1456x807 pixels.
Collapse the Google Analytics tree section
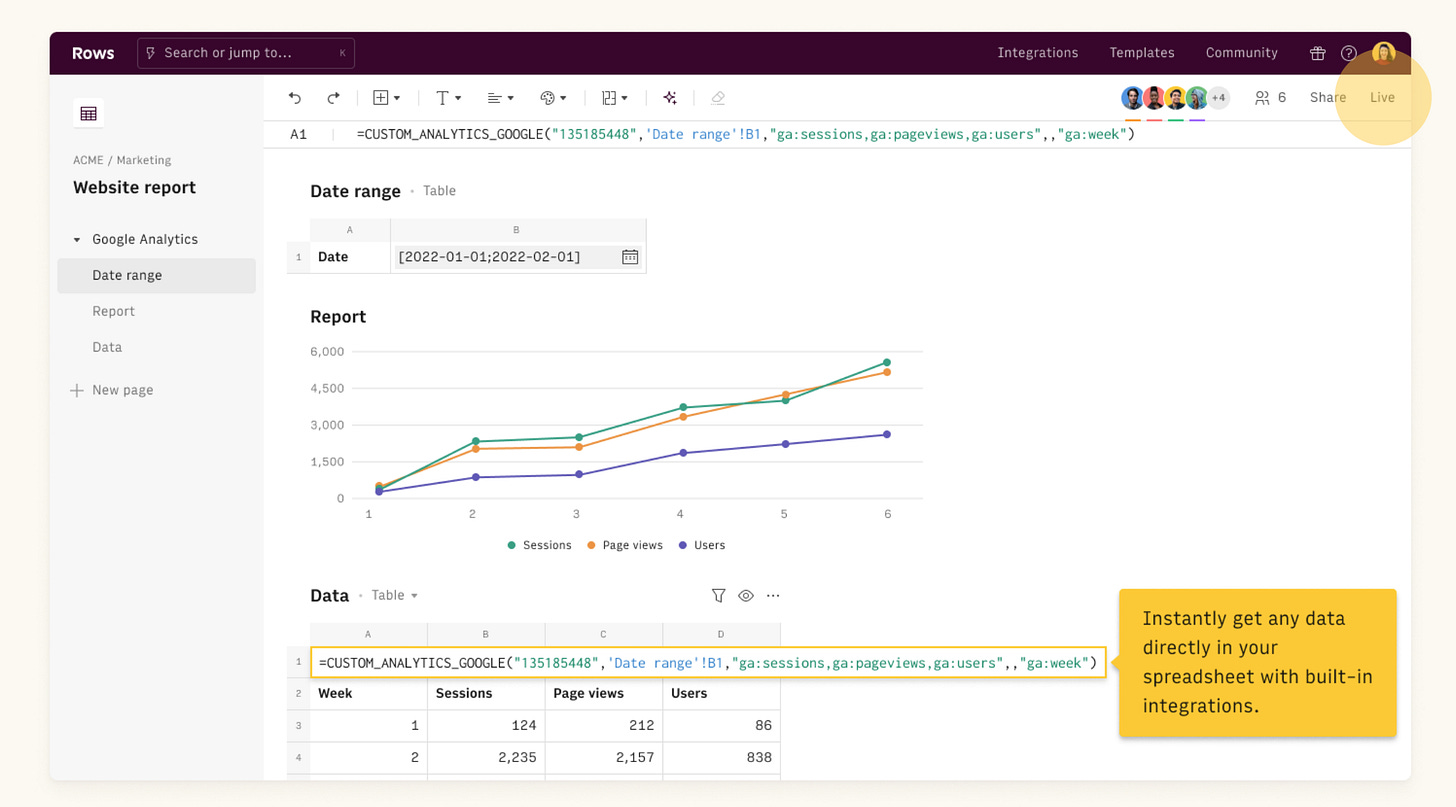(x=77, y=240)
